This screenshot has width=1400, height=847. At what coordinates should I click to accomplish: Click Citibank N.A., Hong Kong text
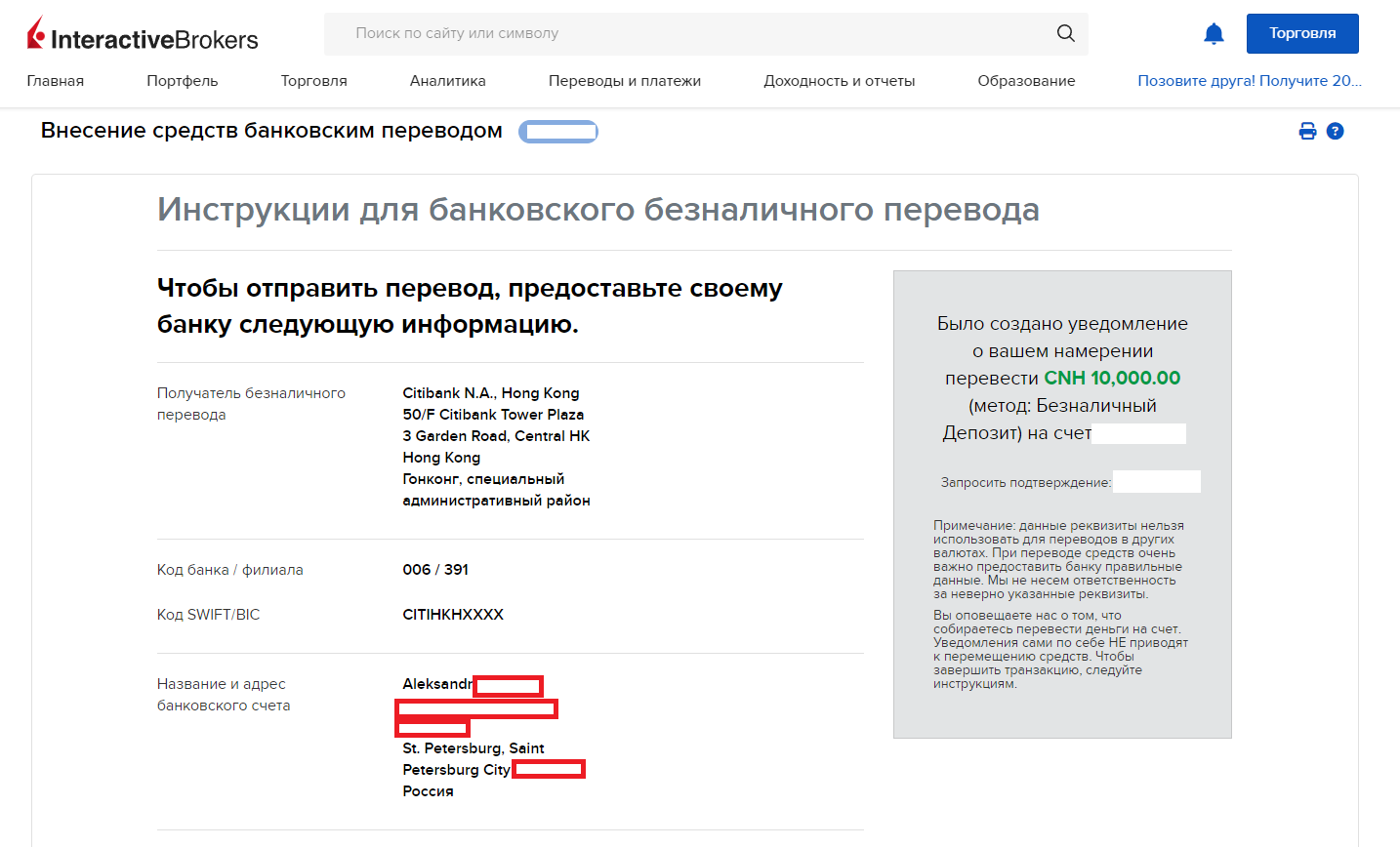point(491,393)
